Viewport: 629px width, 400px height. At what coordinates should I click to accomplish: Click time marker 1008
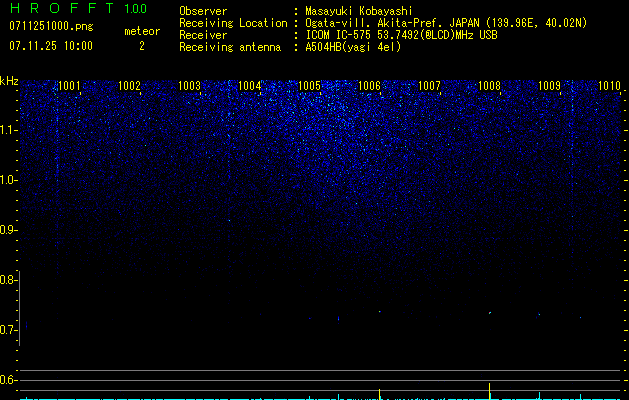[x=489, y=86]
